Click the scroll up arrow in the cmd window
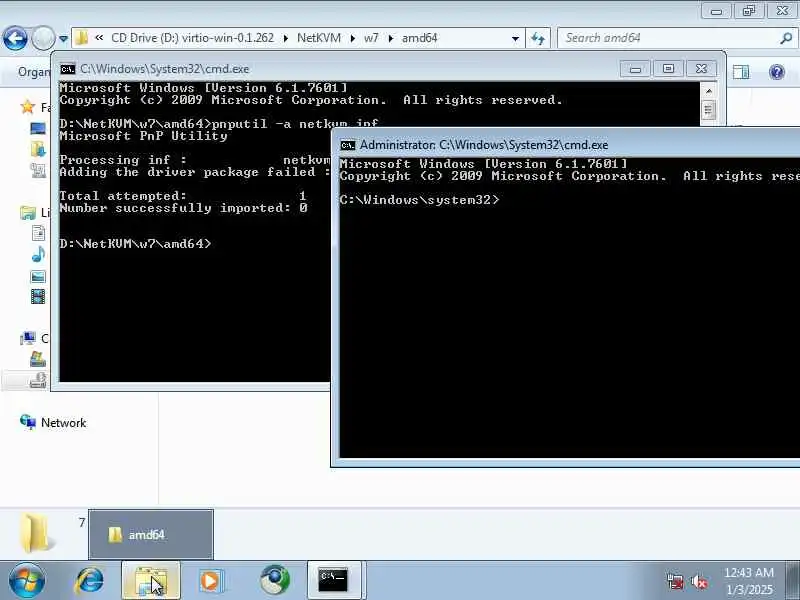Screen dimensions: 800x600 pos(708,91)
